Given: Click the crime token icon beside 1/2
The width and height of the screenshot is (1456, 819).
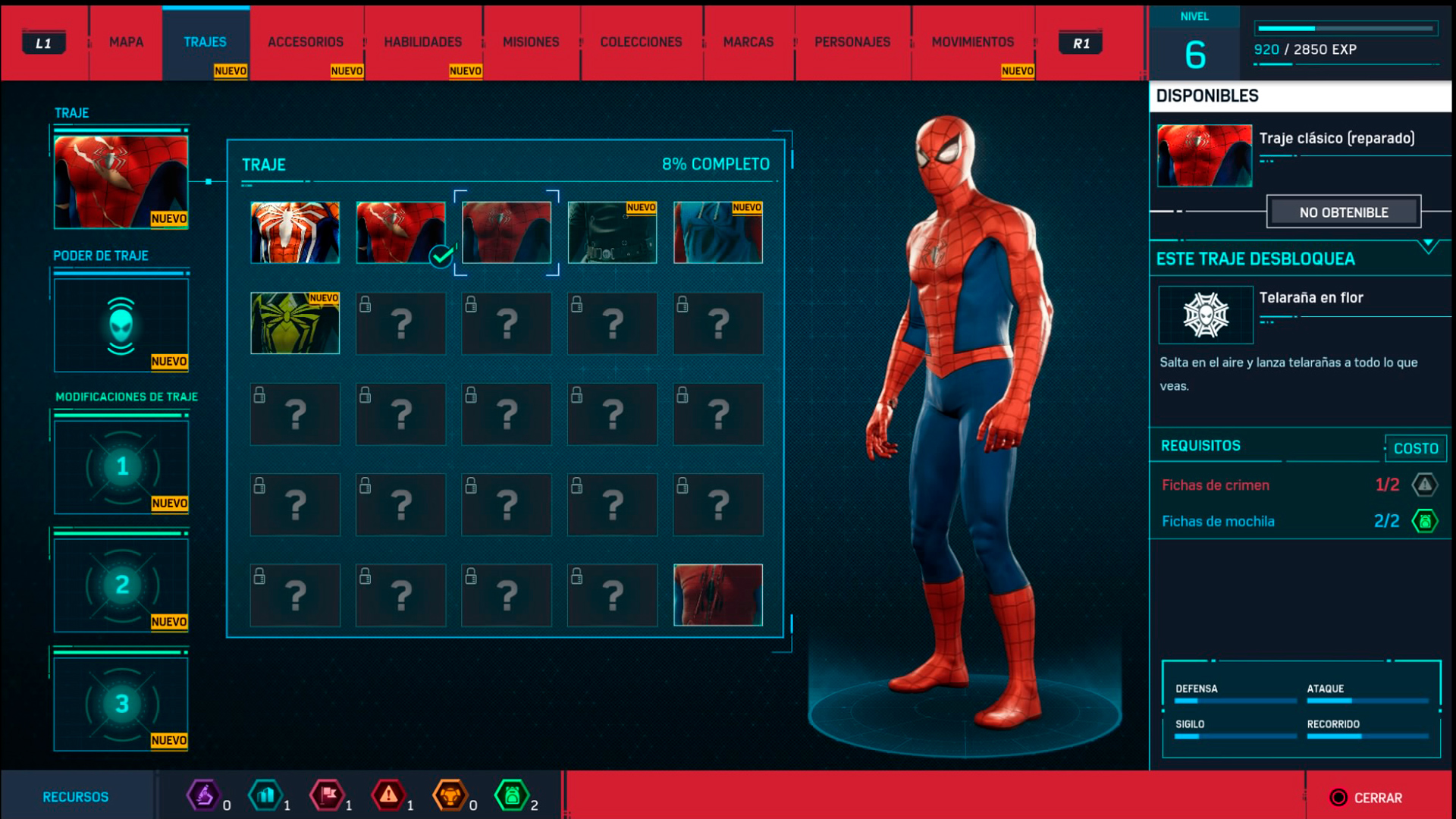Looking at the screenshot, I should click(1425, 485).
